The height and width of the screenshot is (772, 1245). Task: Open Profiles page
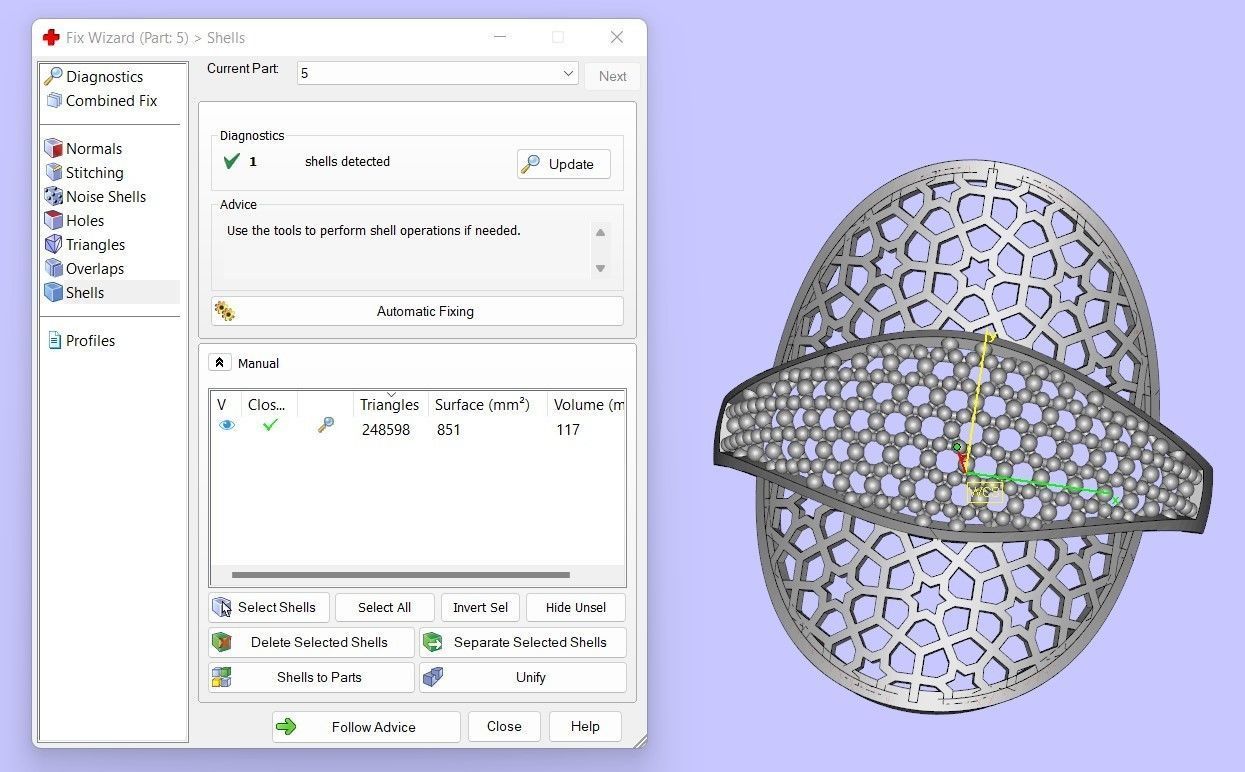click(x=90, y=340)
